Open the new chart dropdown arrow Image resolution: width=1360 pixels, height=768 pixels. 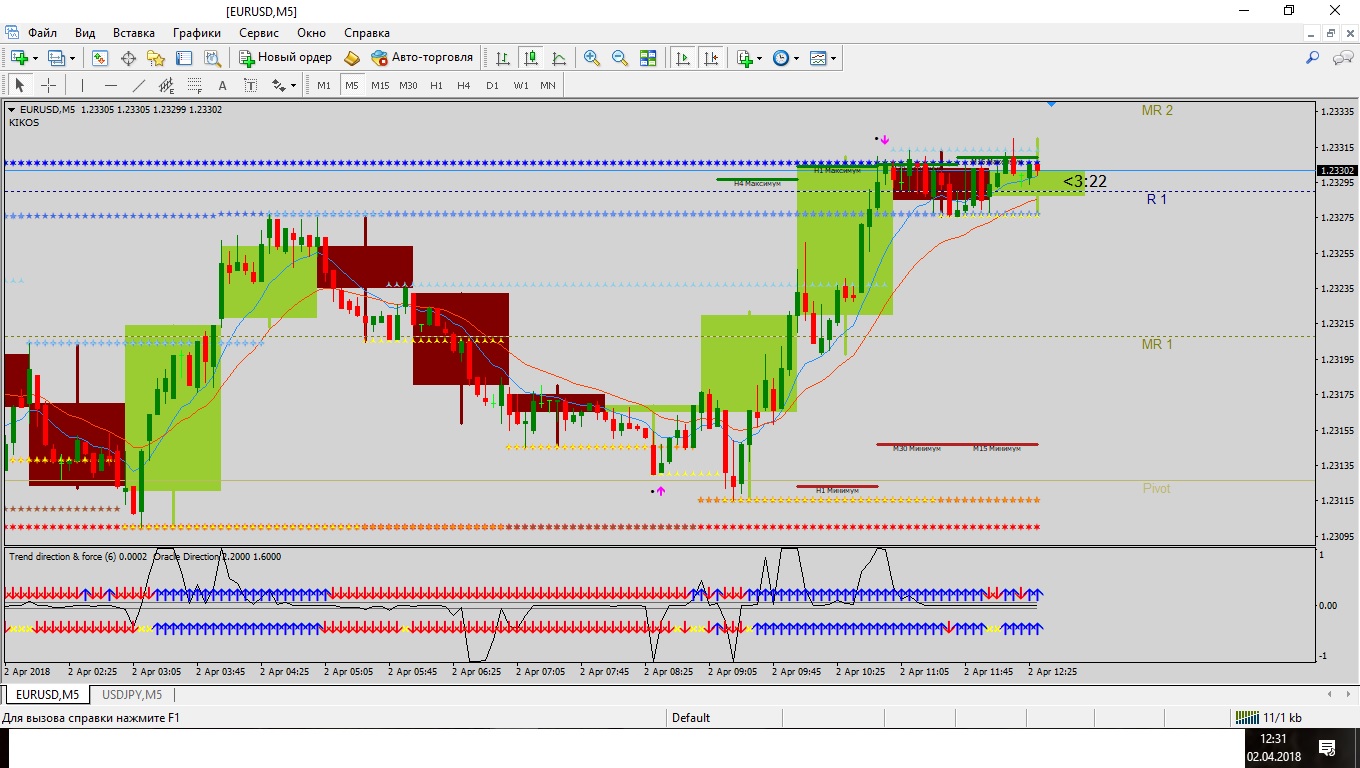pos(35,58)
